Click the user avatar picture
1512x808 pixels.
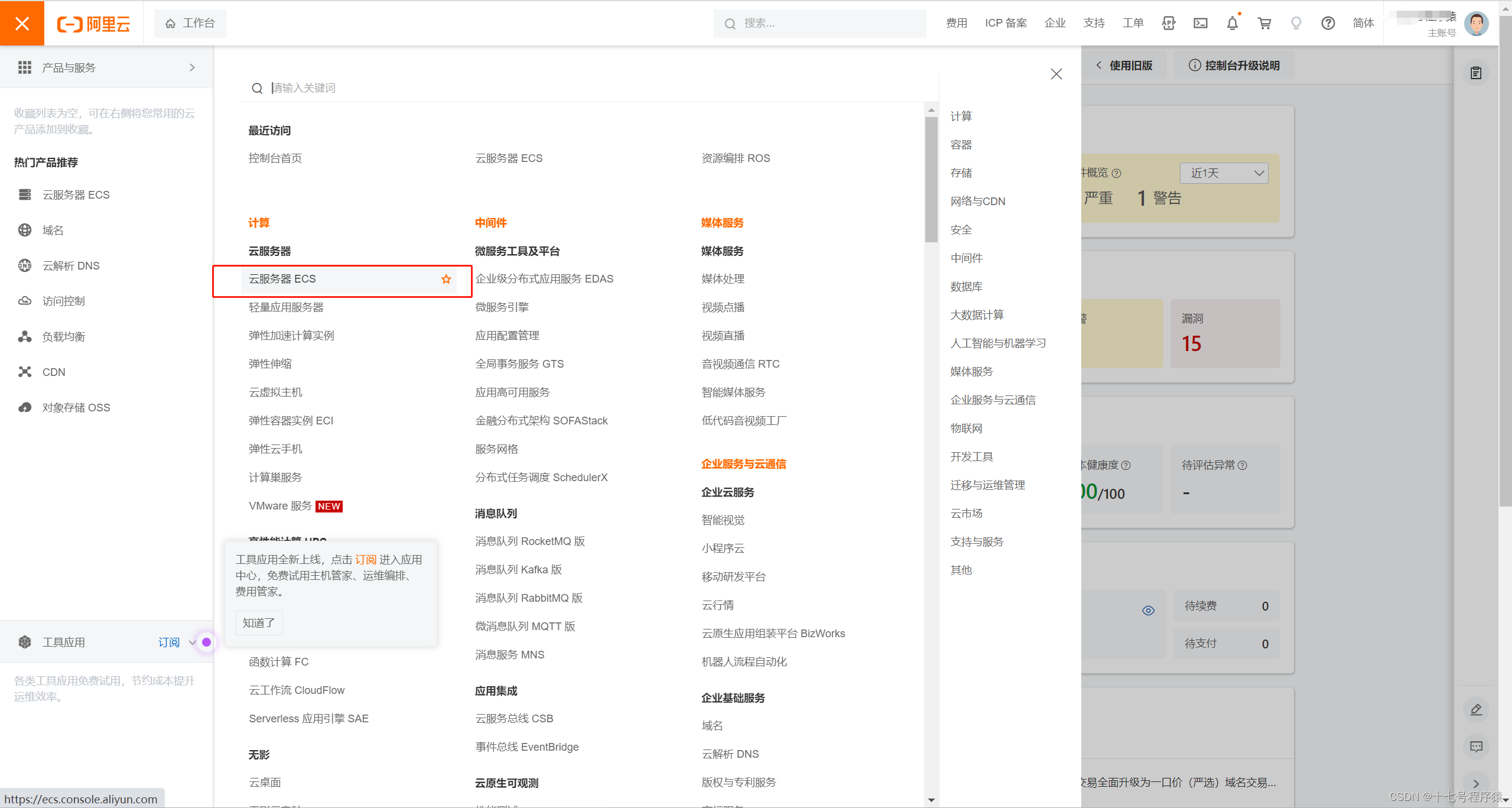(1476, 24)
